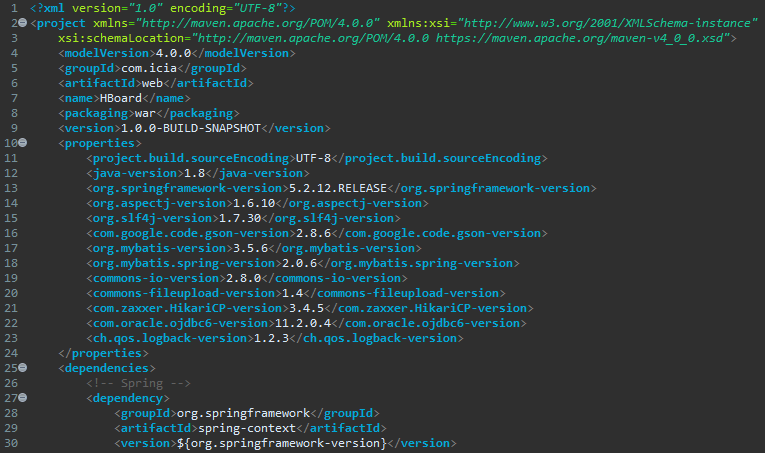Collapse the properties block fold marker
The height and width of the screenshot is (453, 765).
[22, 143]
